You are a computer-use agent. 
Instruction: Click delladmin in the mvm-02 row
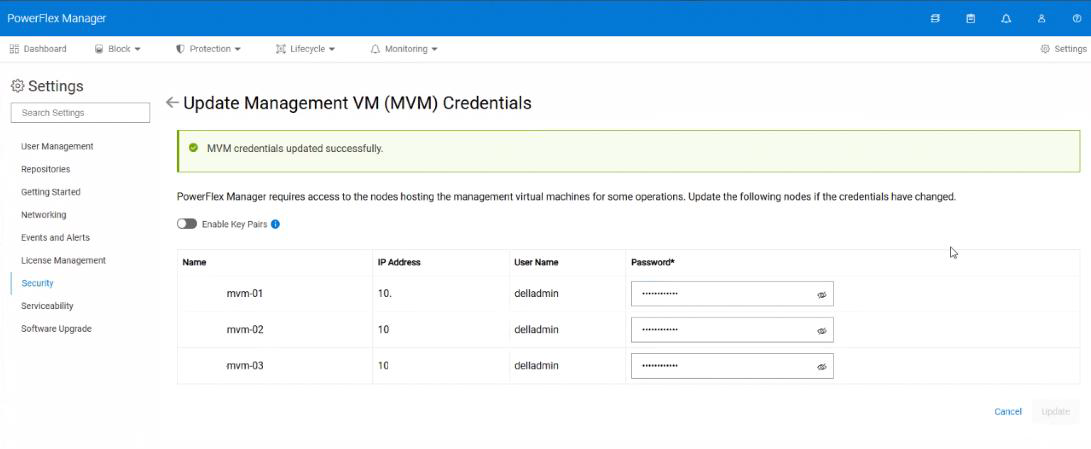coord(536,330)
